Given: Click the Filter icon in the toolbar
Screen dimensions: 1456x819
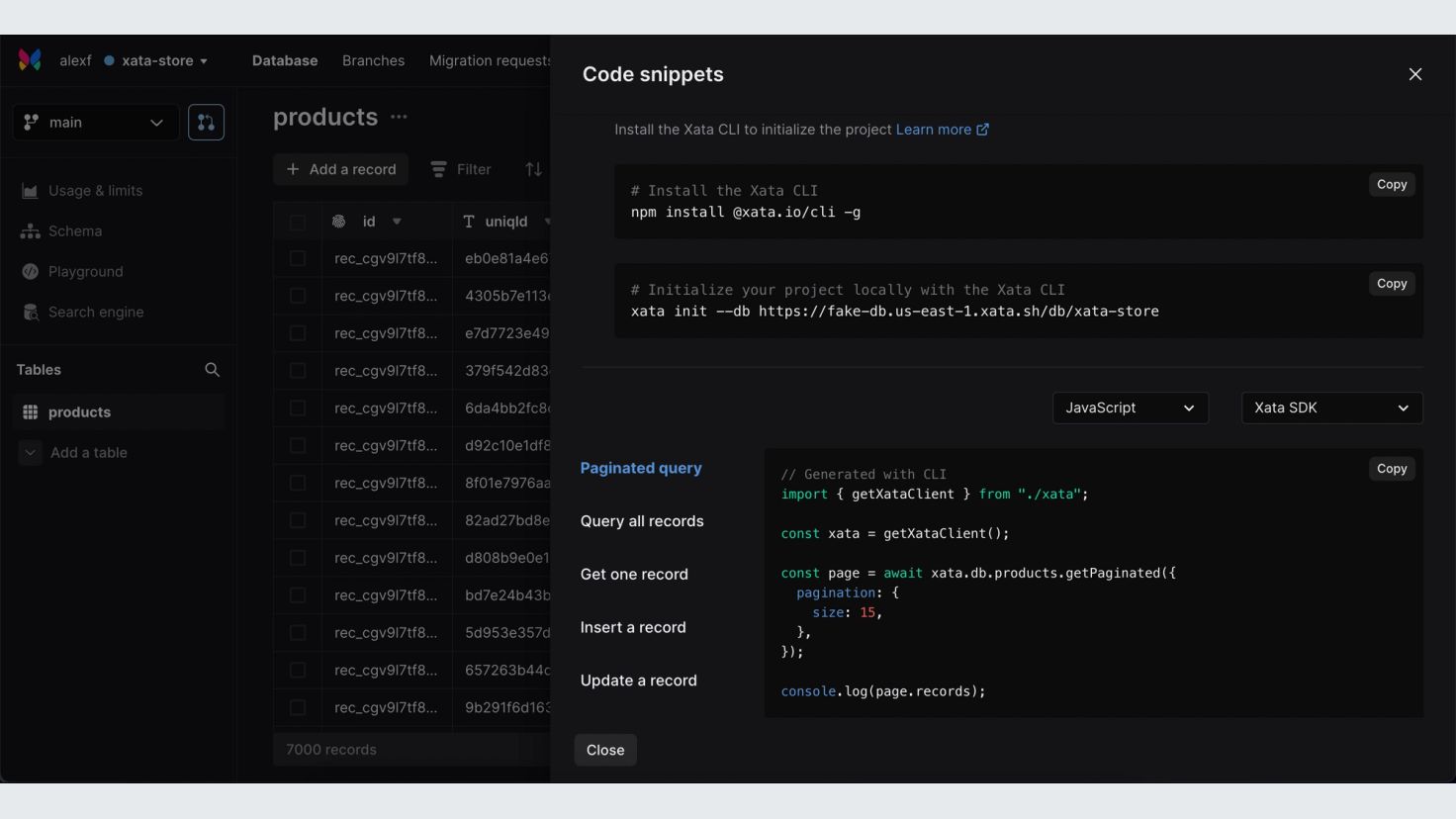Looking at the screenshot, I should (438, 170).
